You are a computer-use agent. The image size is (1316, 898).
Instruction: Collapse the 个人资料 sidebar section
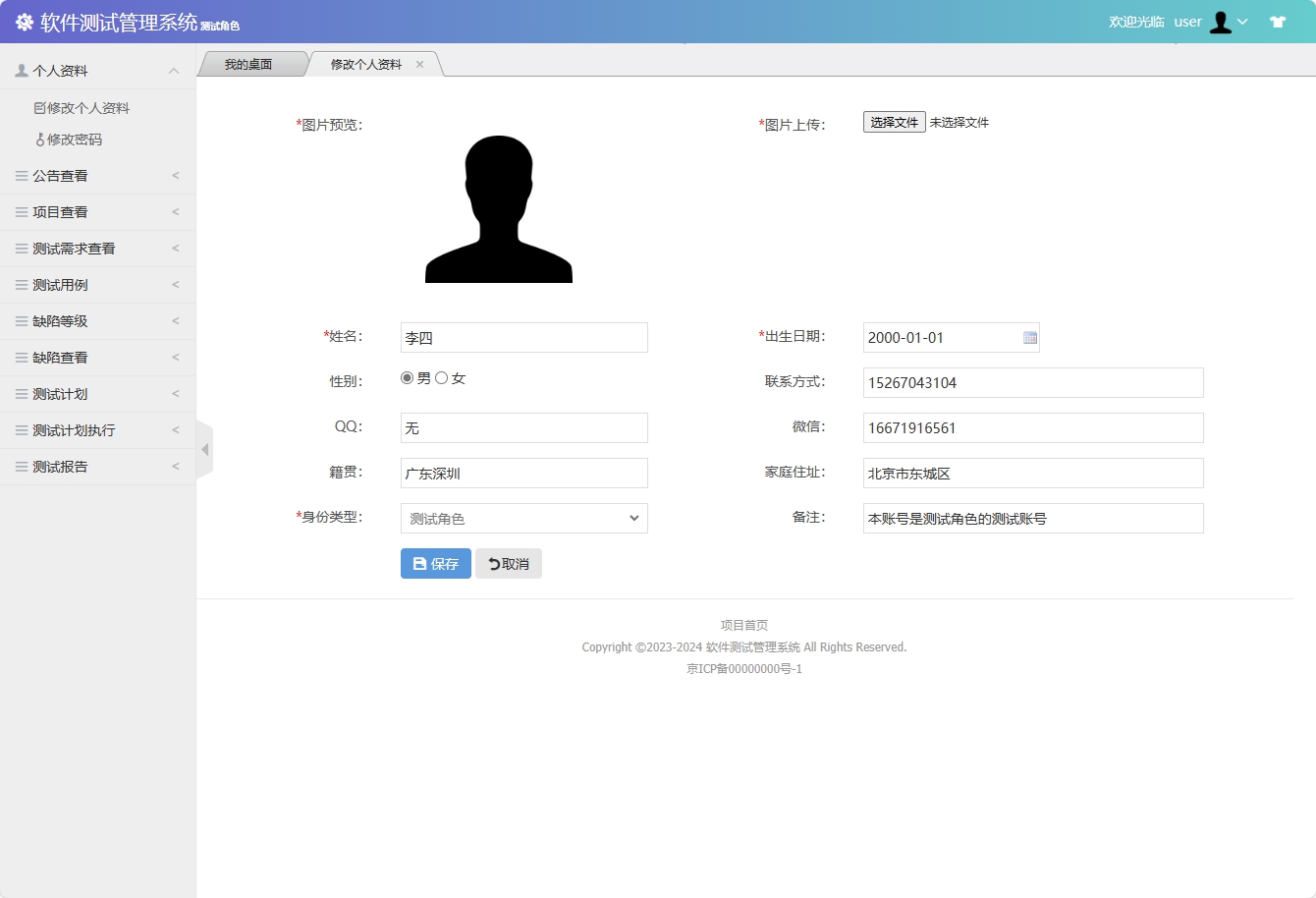pyautogui.click(x=174, y=70)
